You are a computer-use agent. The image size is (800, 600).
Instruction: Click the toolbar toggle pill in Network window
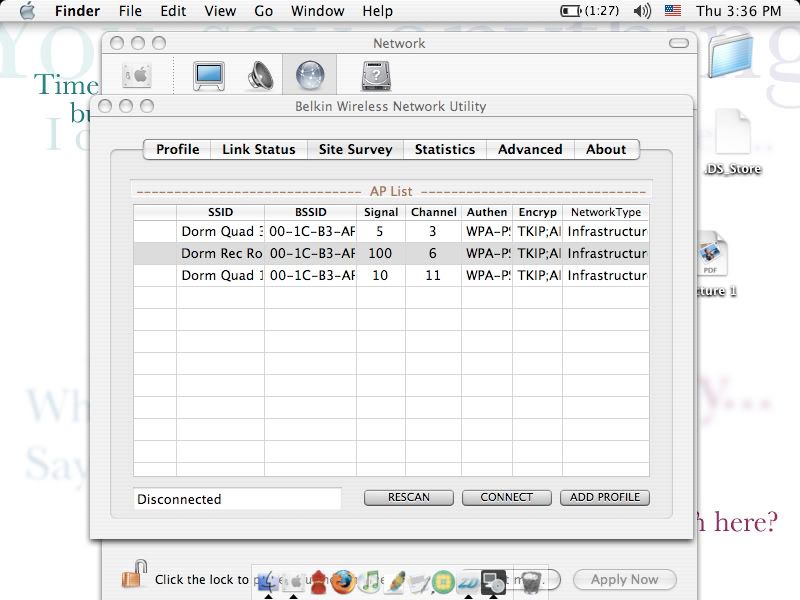click(679, 43)
